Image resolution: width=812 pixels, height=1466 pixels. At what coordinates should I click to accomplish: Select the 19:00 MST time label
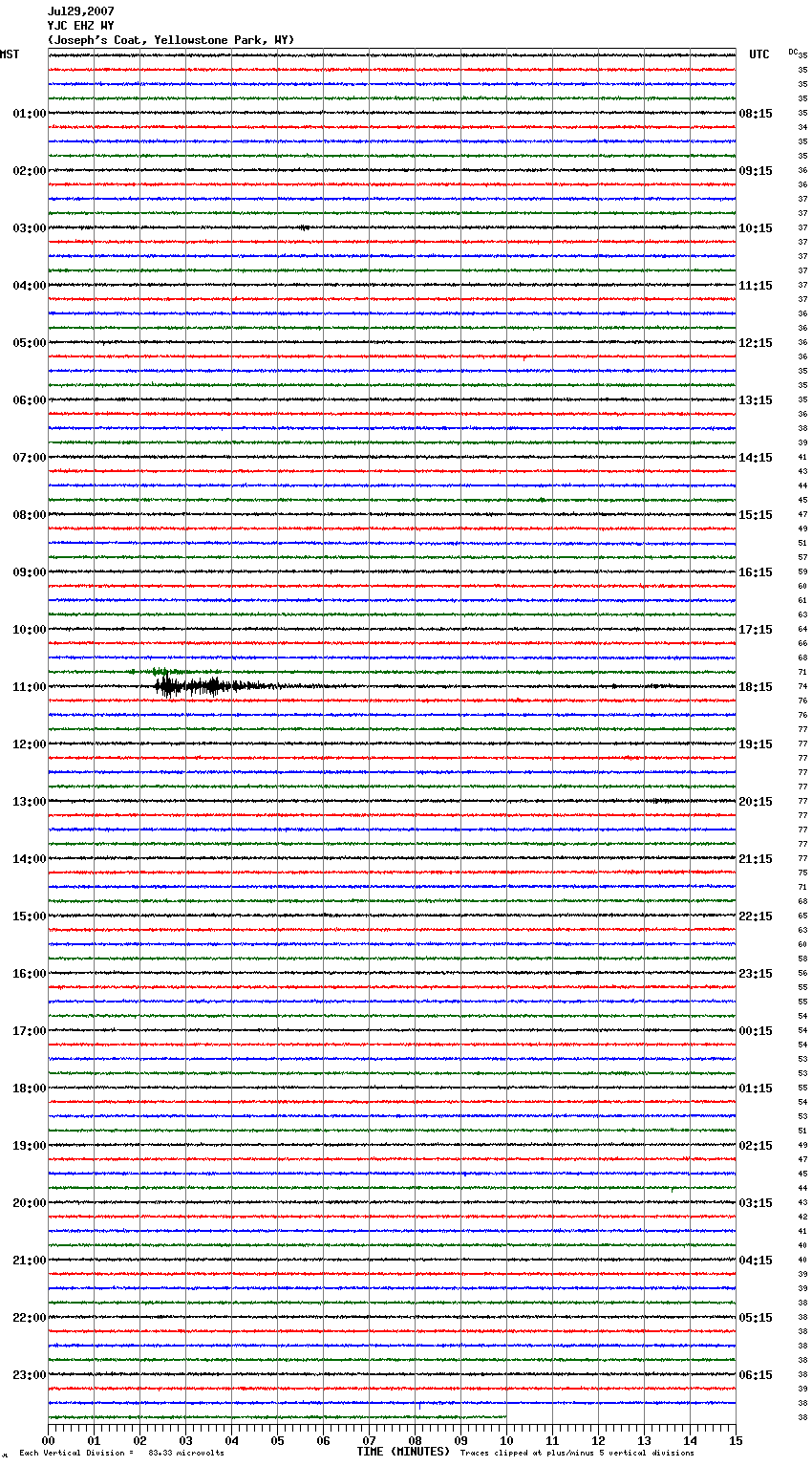click(30, 1146)
